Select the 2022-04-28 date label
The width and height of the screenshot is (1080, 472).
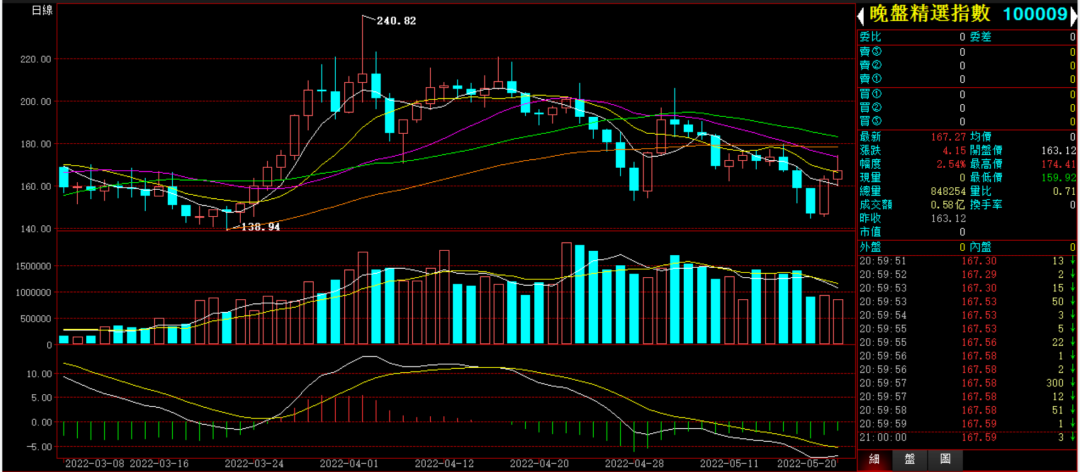tap(632, 463)
